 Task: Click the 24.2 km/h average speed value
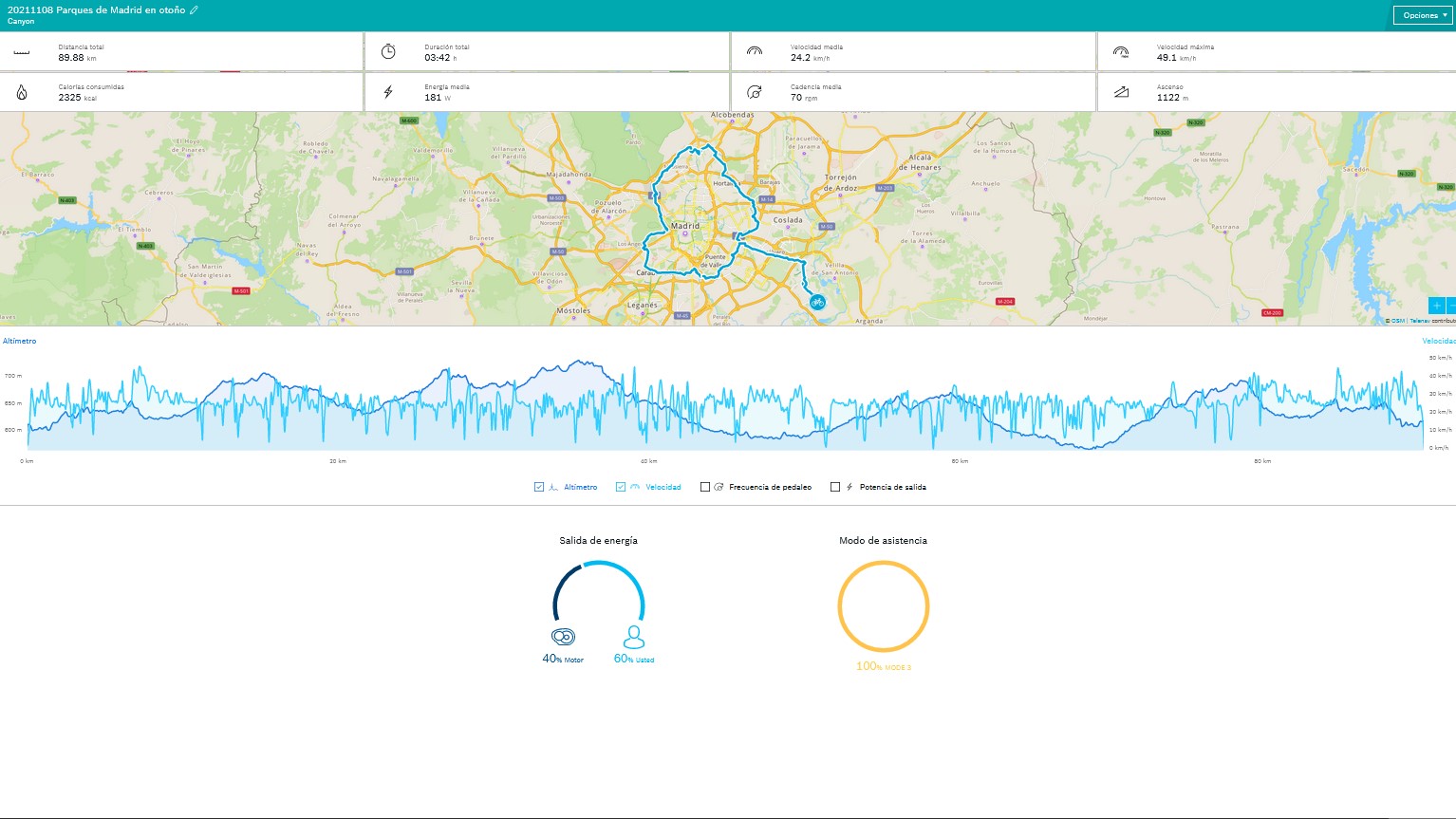point(810,58)
